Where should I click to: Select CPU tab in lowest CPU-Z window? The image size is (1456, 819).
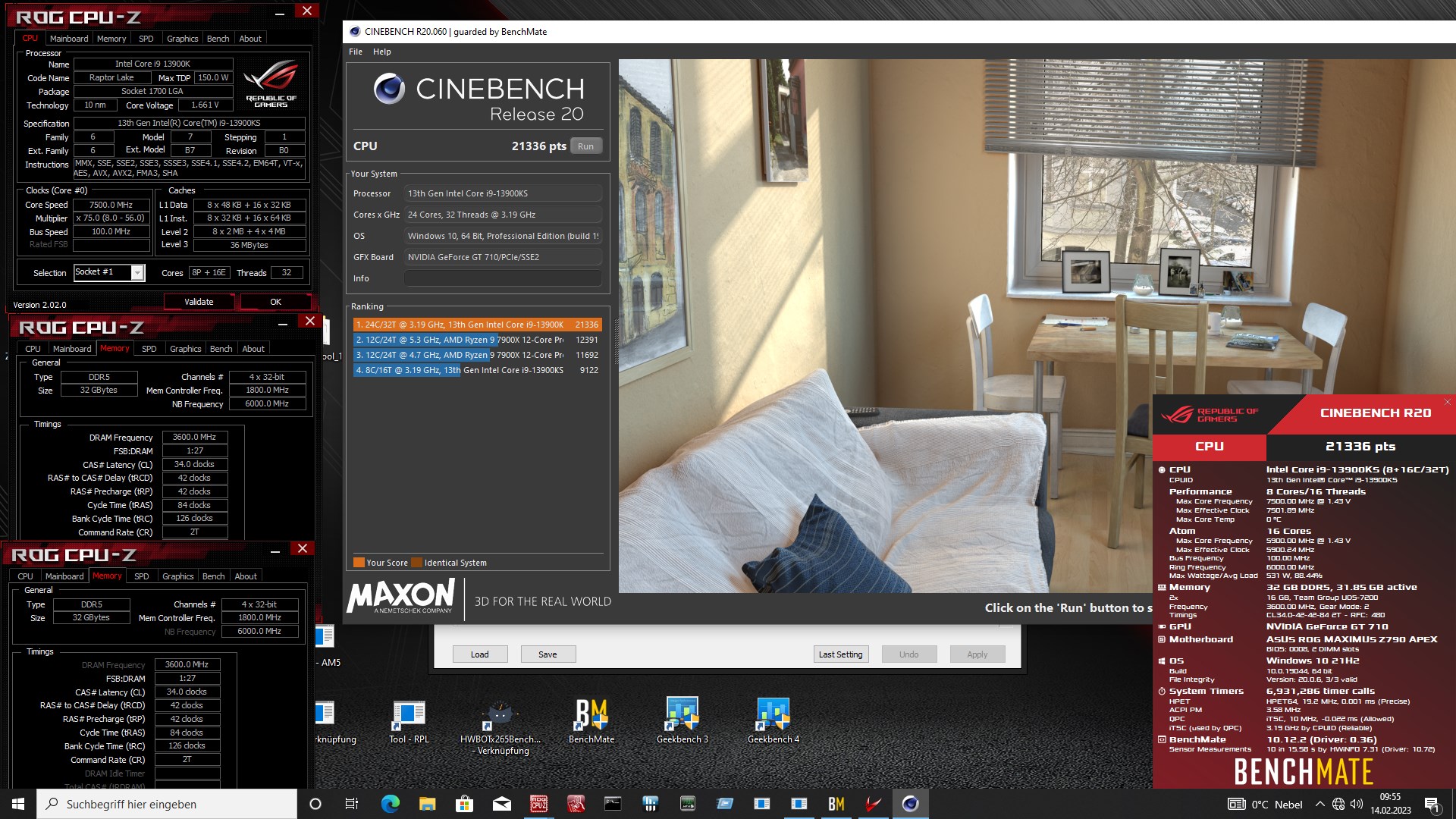25,576
